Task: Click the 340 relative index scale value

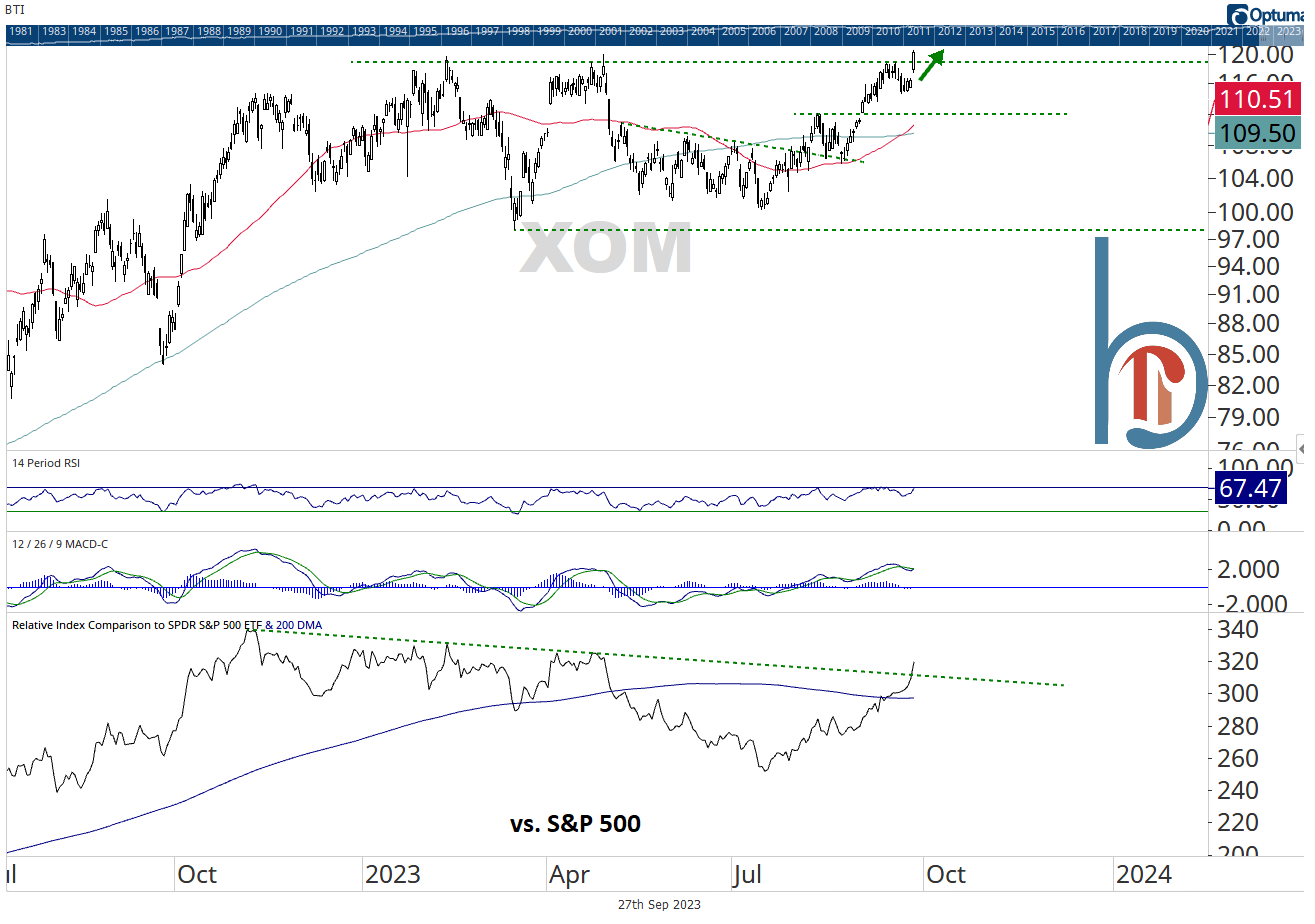Action: pyautogui.click(x=1236, y=630)
